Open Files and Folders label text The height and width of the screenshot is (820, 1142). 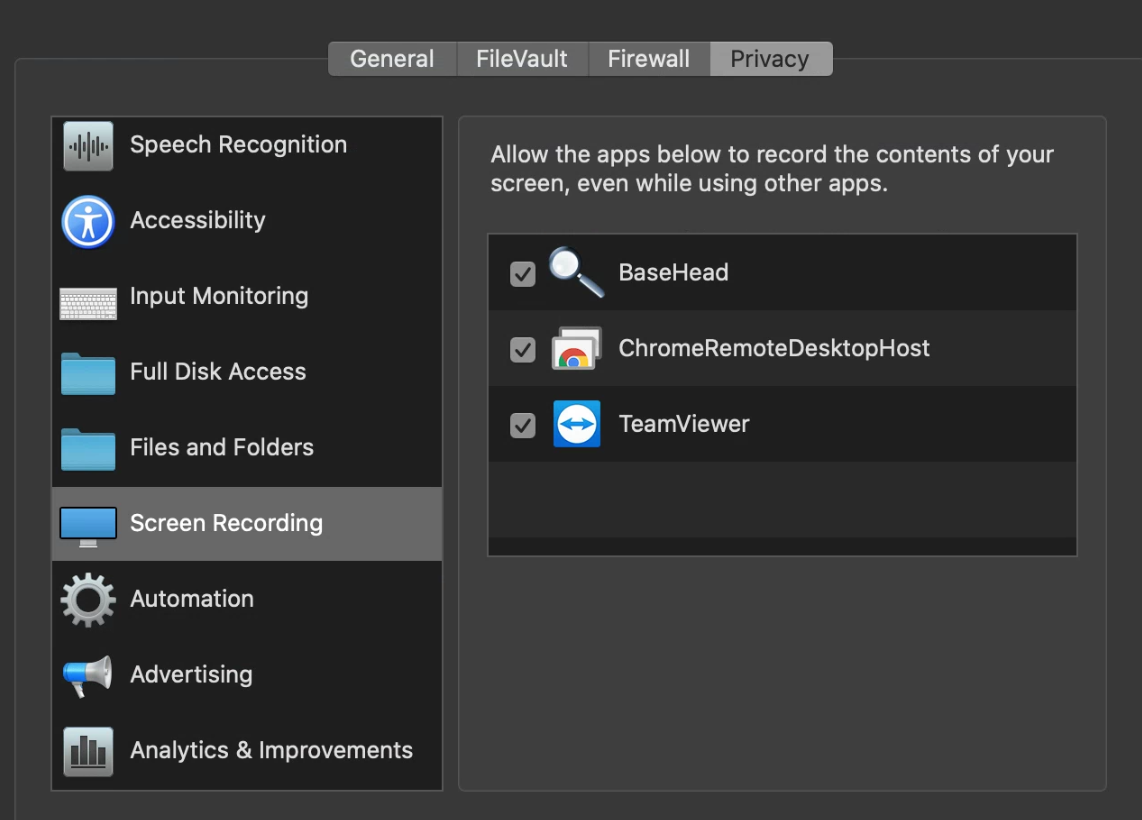click(x=221, y=447)
